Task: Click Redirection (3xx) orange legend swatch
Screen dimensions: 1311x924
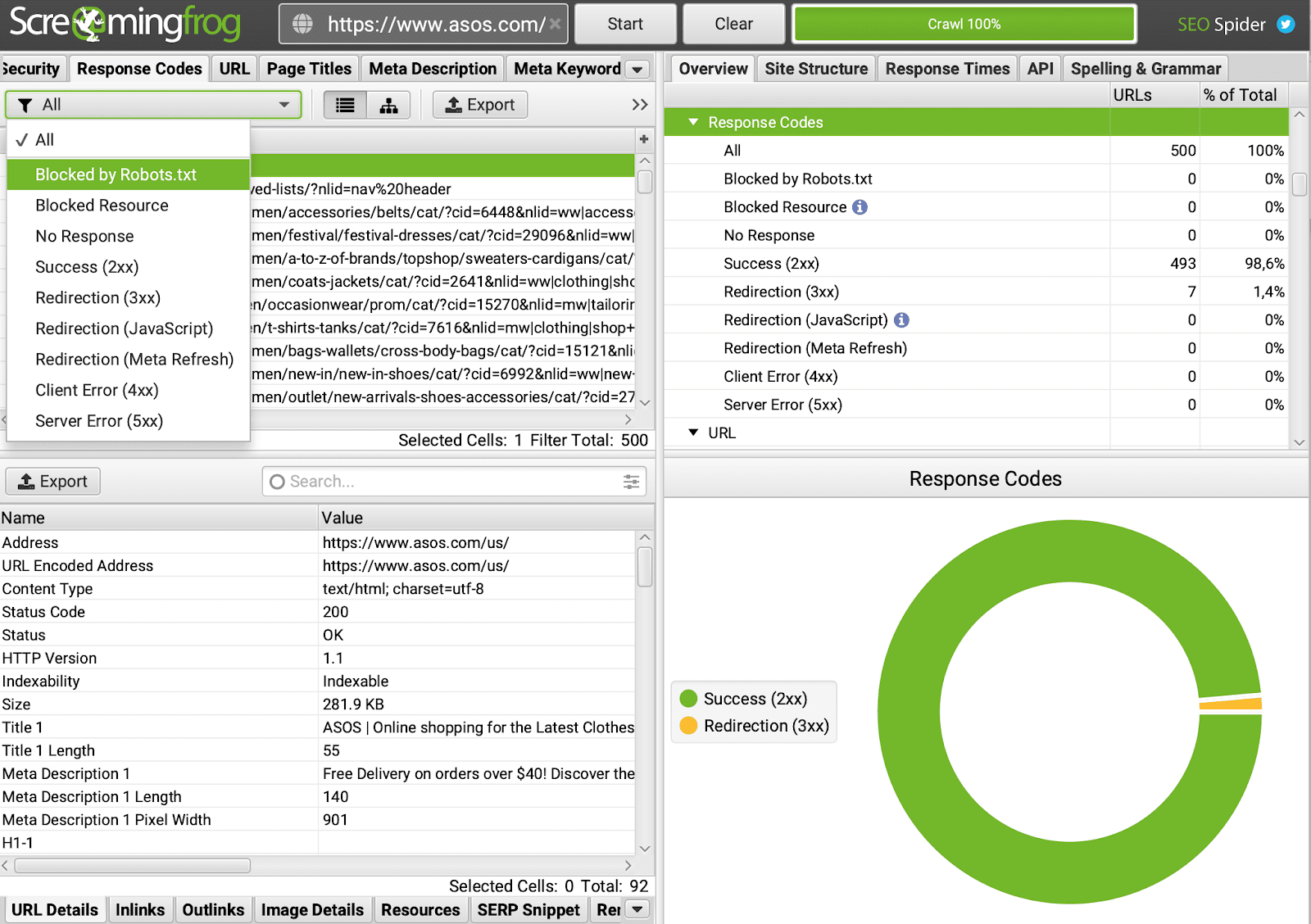Action: coord(688,726)
